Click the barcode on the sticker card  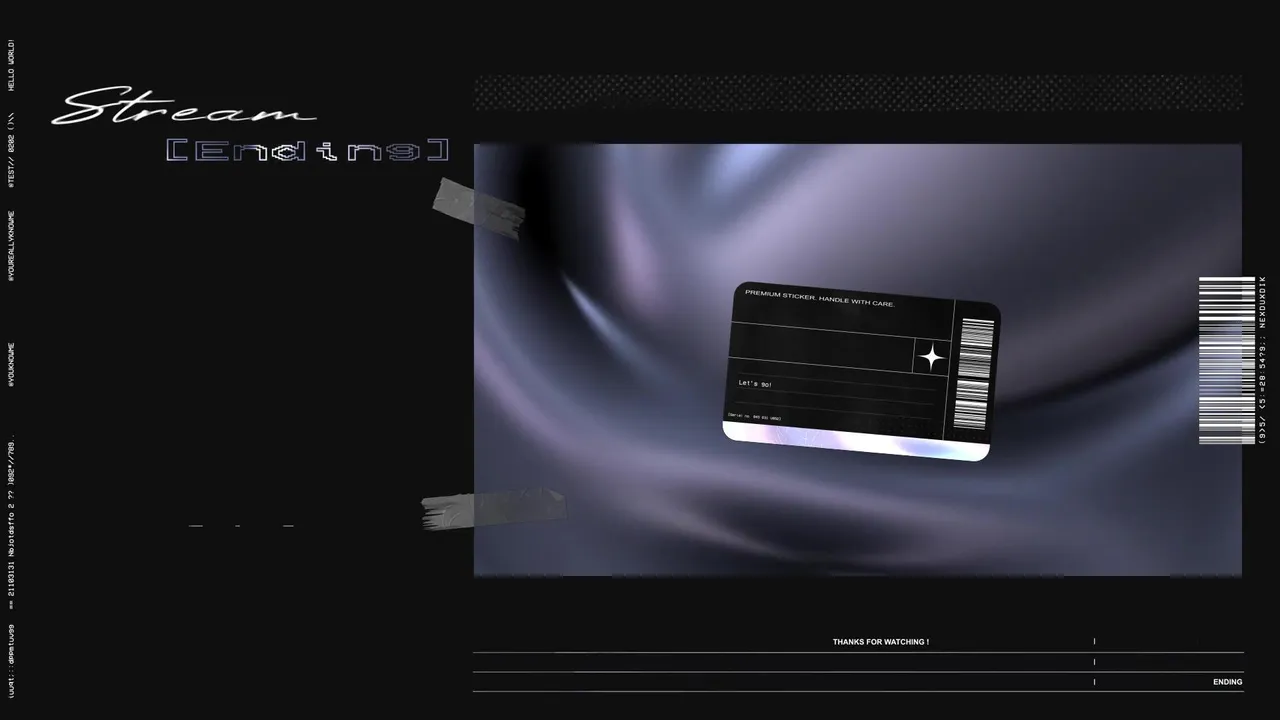click(x=975, y=373)
